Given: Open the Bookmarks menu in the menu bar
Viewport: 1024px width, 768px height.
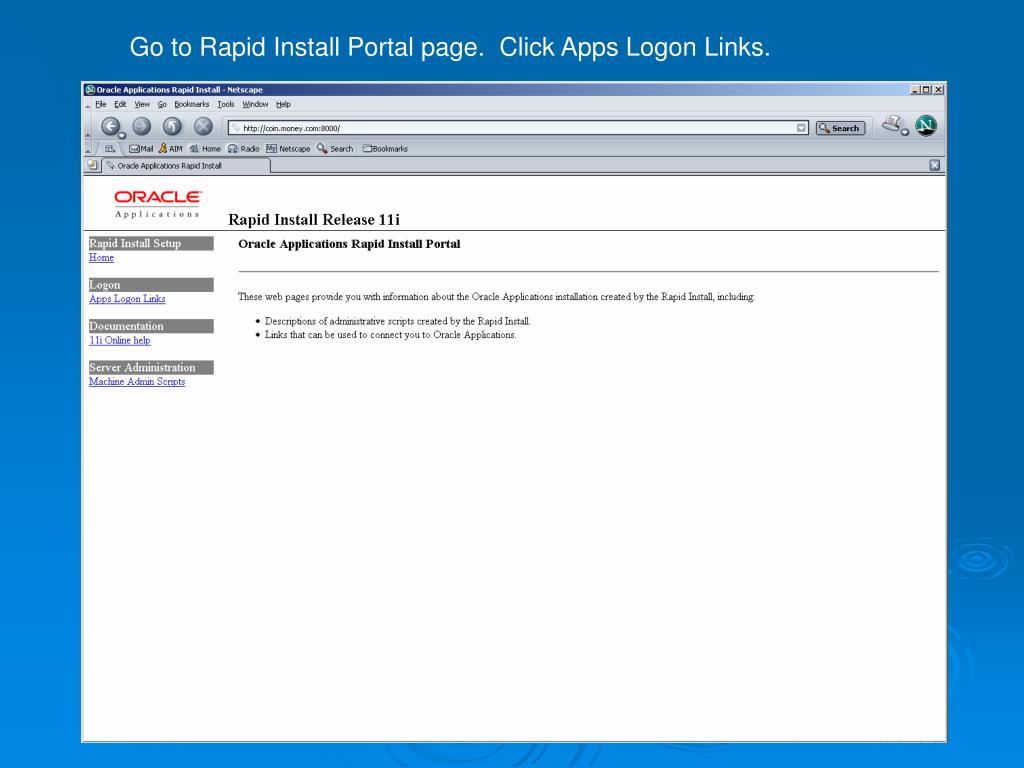Looking at the screenshot, I should click(x=191, y=104).
